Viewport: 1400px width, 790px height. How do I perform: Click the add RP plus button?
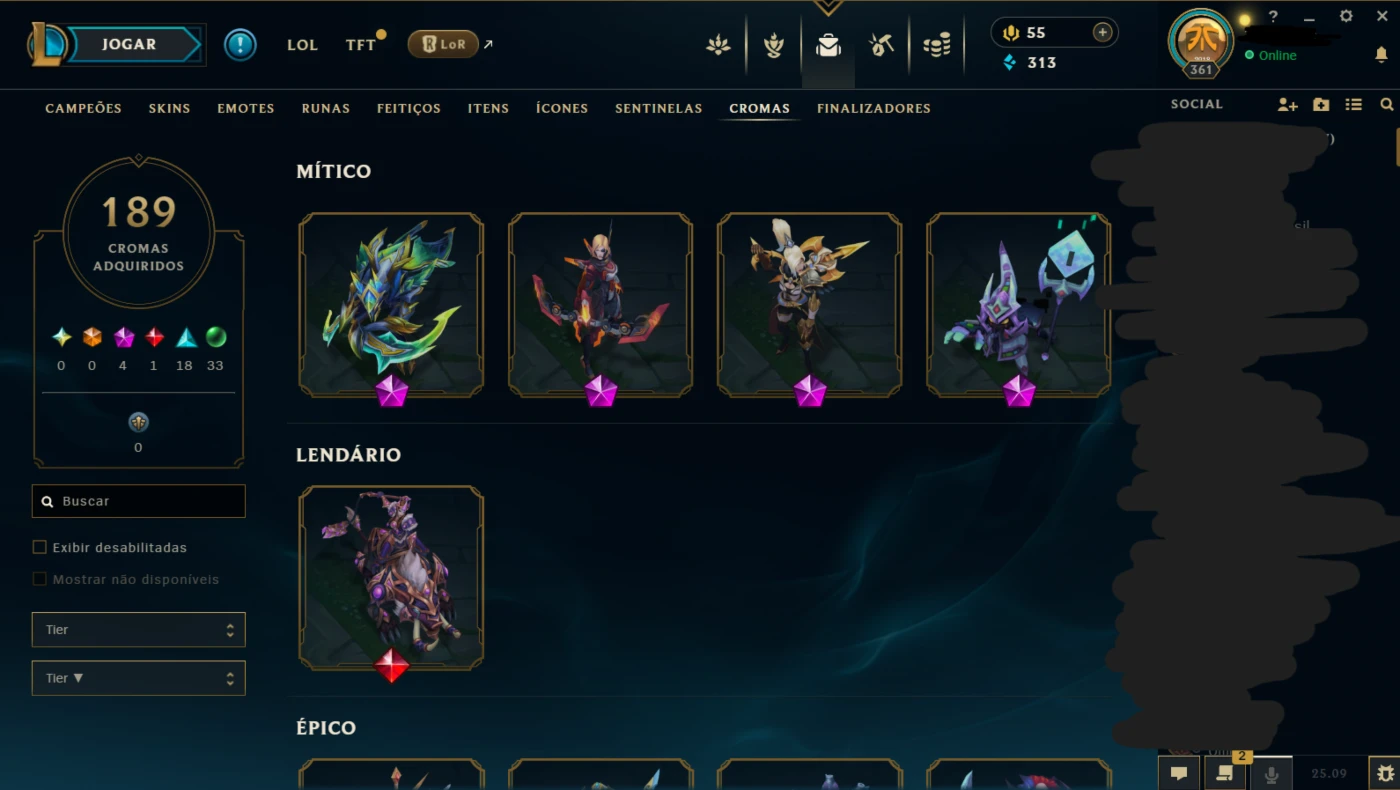click(1102, 32)
